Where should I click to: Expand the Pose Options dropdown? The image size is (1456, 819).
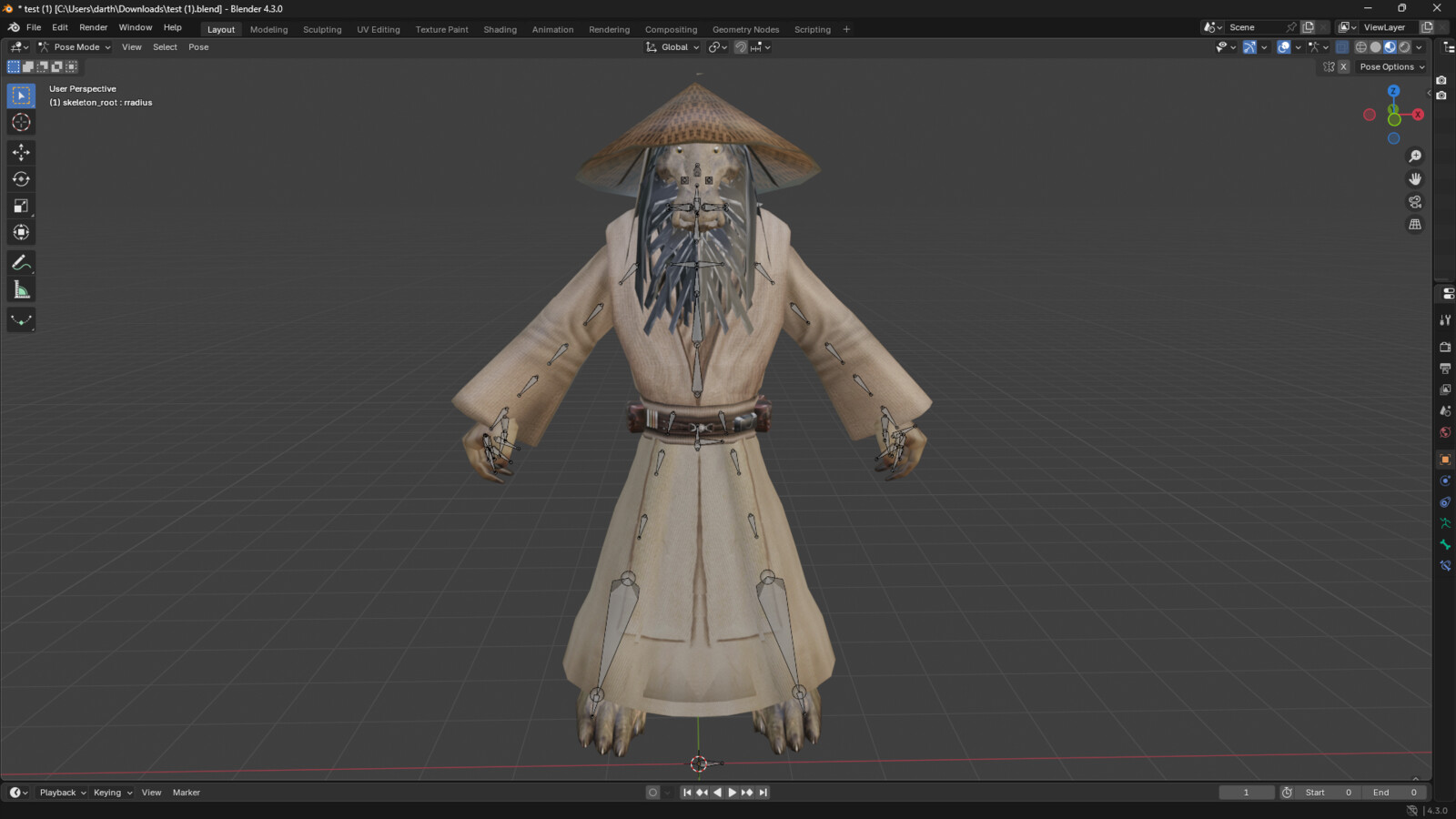[x=1391, y=67]
